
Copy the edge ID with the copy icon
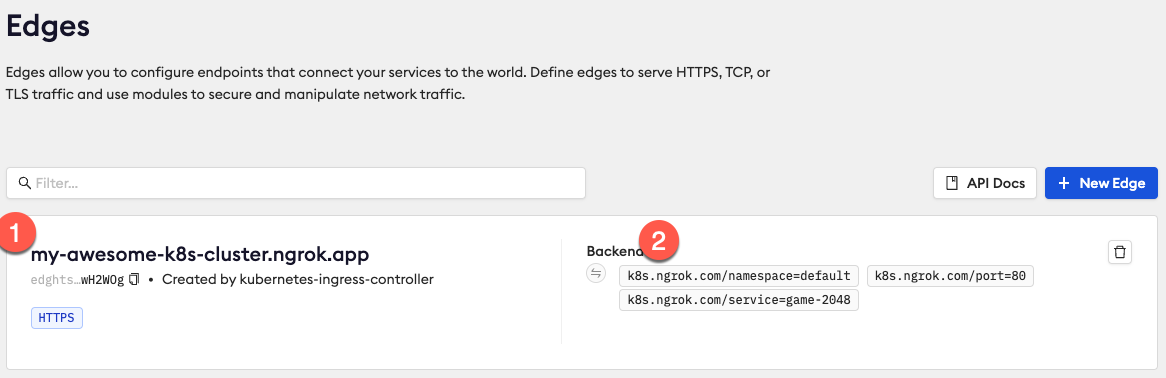tap(135, 280)
